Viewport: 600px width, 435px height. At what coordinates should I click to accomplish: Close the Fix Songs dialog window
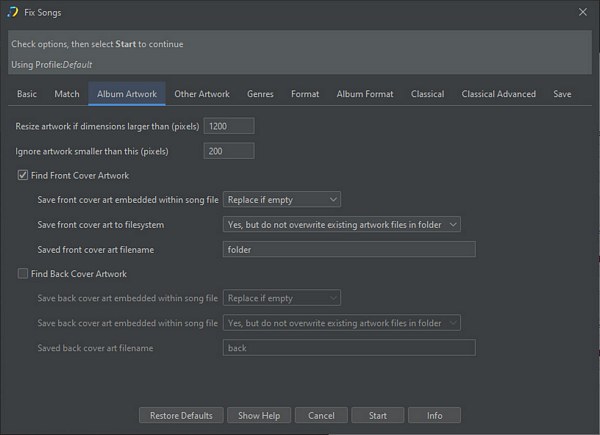pyautogui.click(x=583, y=12)
